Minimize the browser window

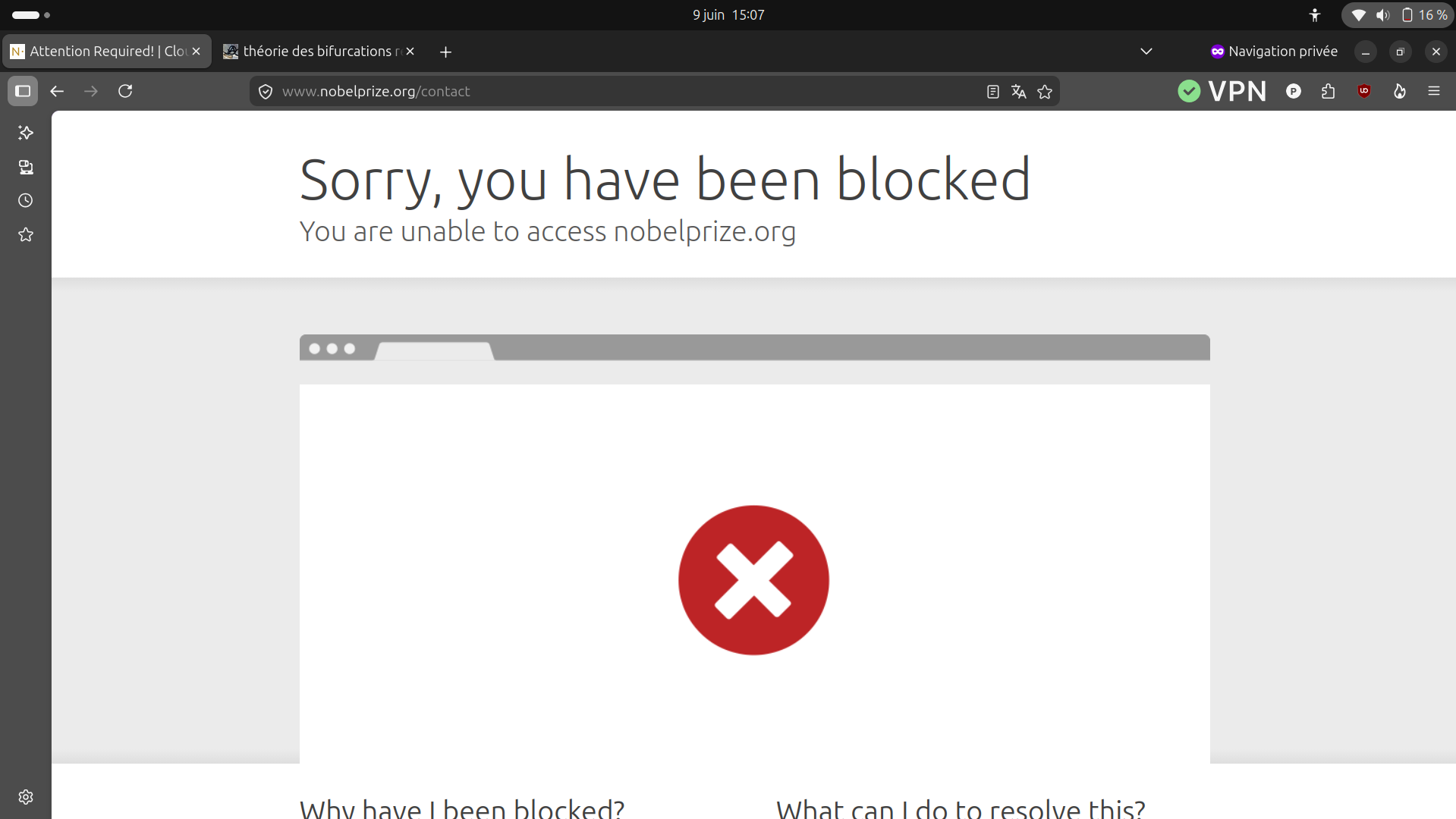[x=1365, y=52]
